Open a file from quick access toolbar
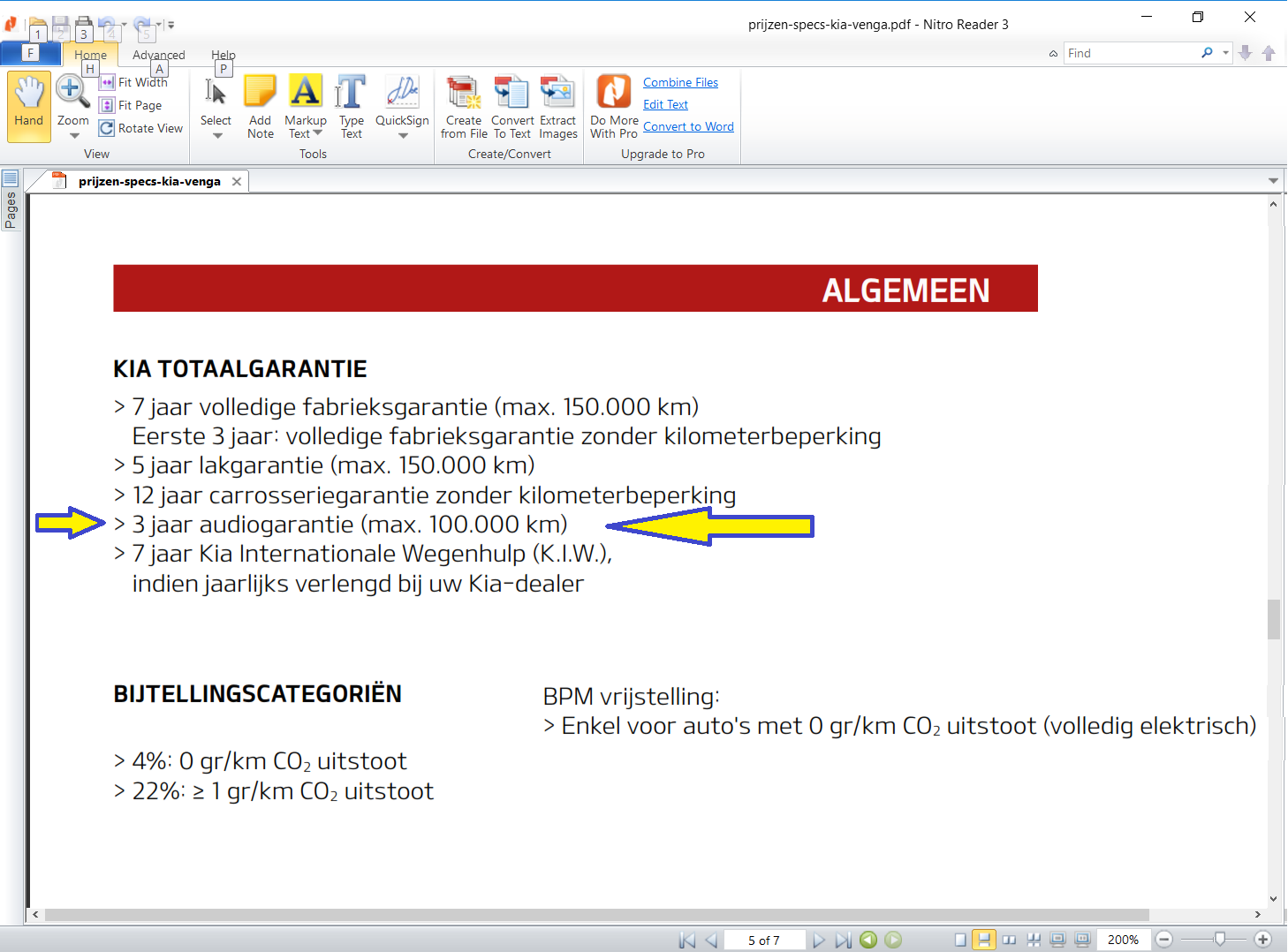Image resolution: width=1288 pixels, height=952 pixels. click(x=38, y=26)
